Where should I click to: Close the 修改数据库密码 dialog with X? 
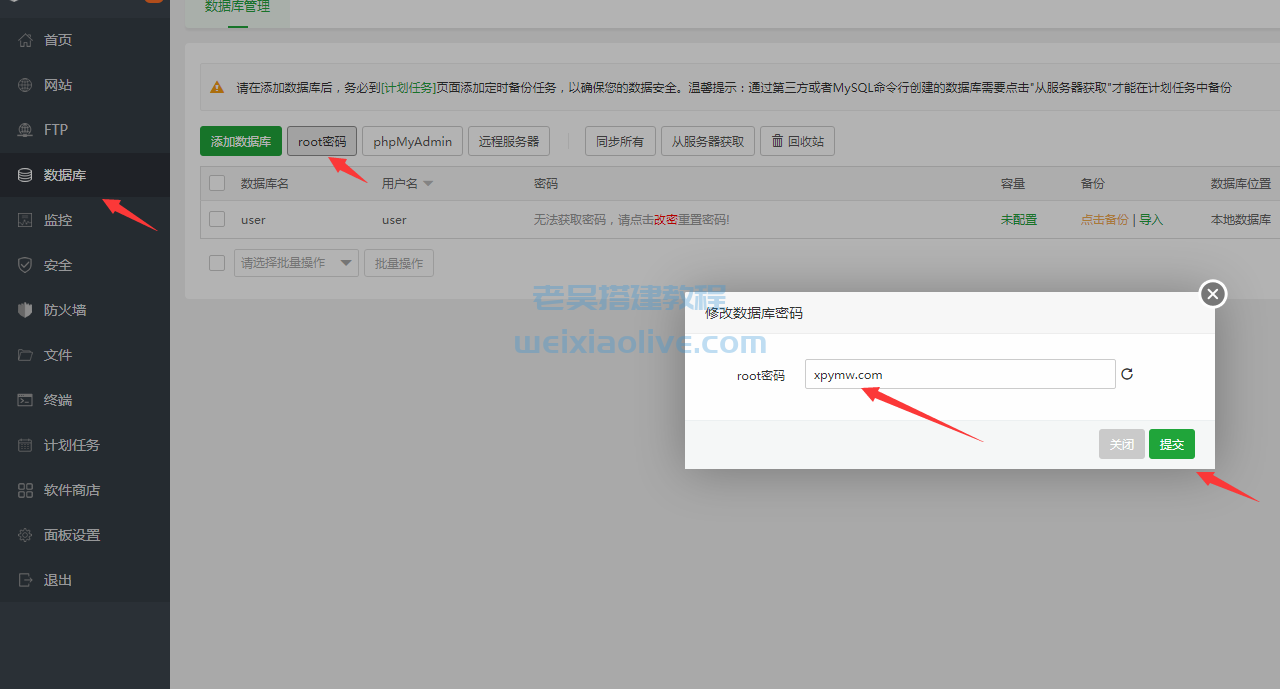[1212, 294]
